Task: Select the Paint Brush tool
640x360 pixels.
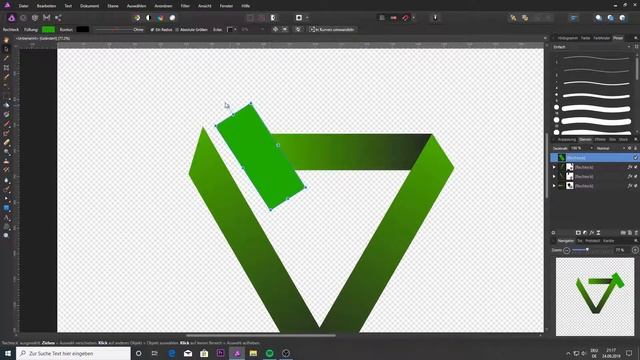Action: click(6, 124)
